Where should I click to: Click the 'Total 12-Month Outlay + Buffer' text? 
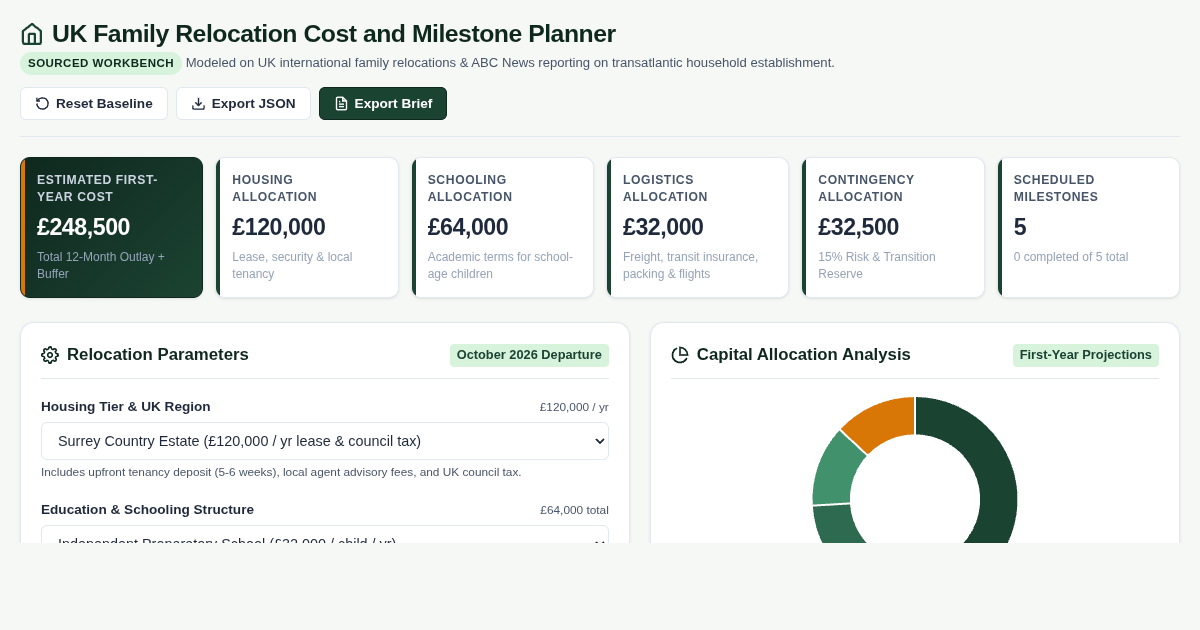101,265
